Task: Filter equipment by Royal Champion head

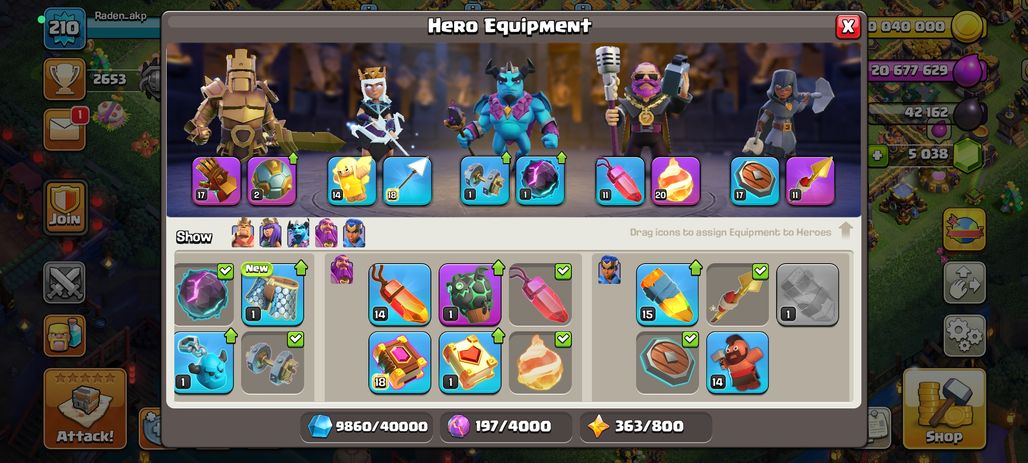Action: (354, 233)
